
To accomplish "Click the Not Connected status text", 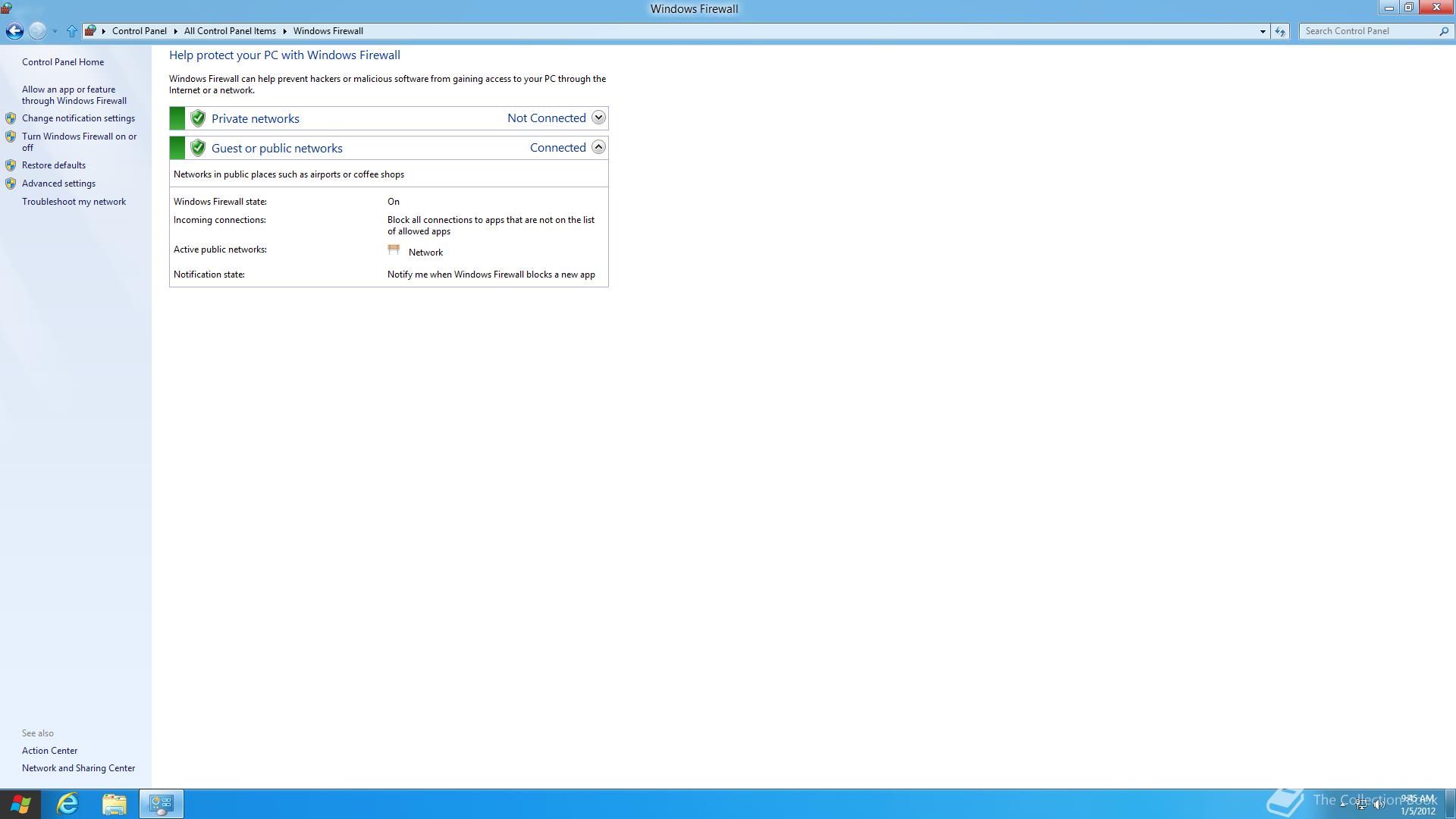I will point(547,118).
